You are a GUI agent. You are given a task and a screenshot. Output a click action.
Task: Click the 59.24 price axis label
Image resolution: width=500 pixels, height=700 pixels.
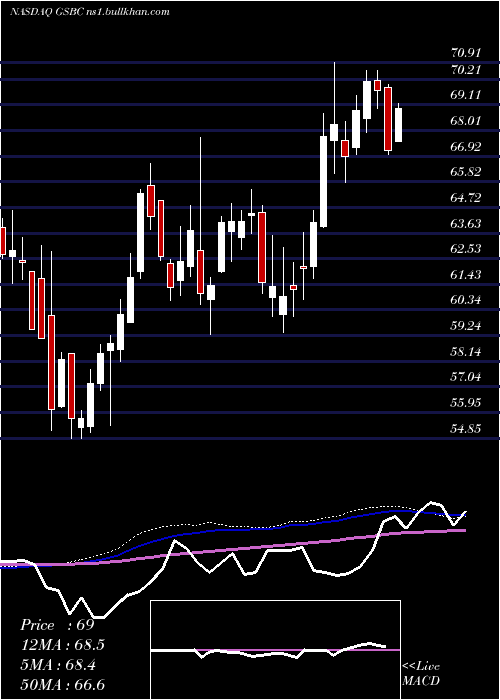466,326
